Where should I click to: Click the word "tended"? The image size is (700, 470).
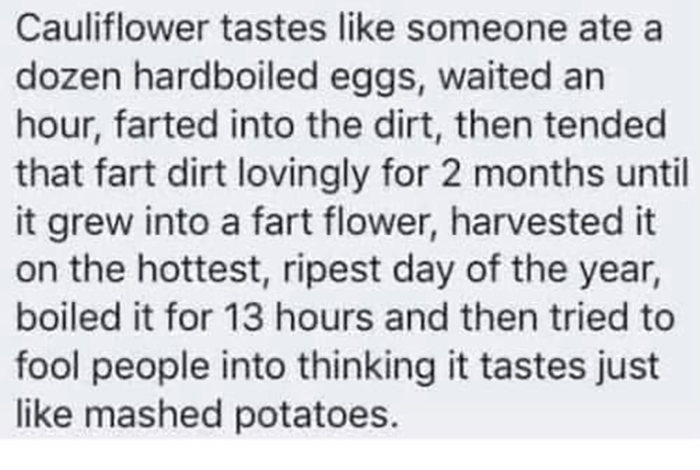point(606,125)
